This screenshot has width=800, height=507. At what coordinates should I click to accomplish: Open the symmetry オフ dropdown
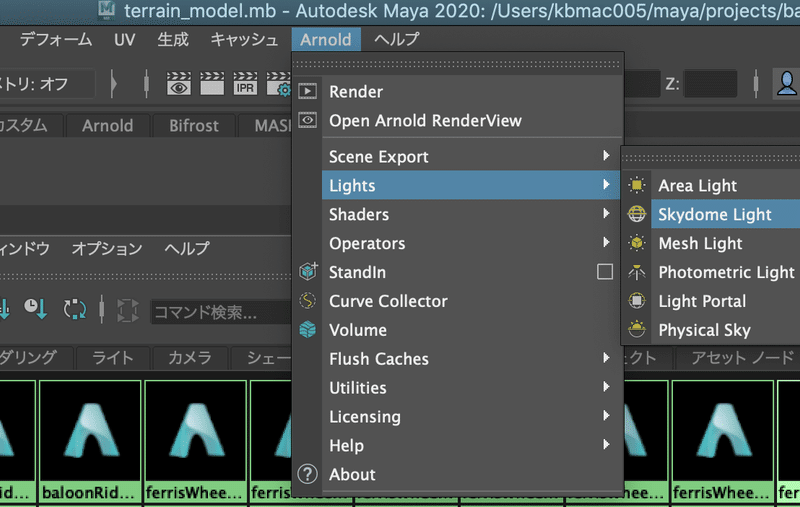(46, 84)
